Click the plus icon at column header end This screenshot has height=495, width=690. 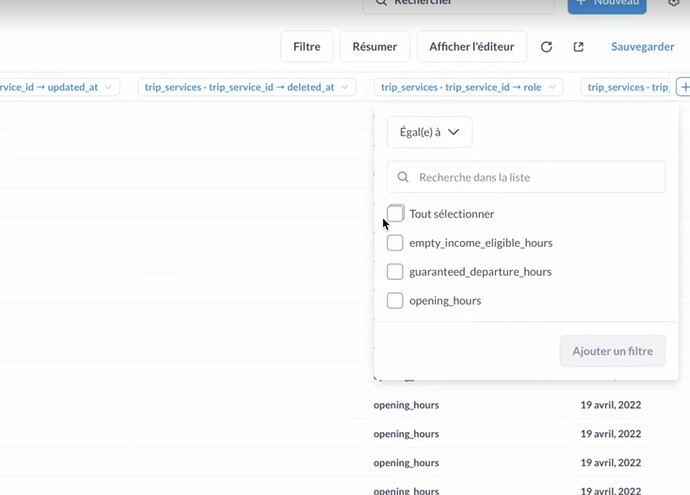click(684, 87)
